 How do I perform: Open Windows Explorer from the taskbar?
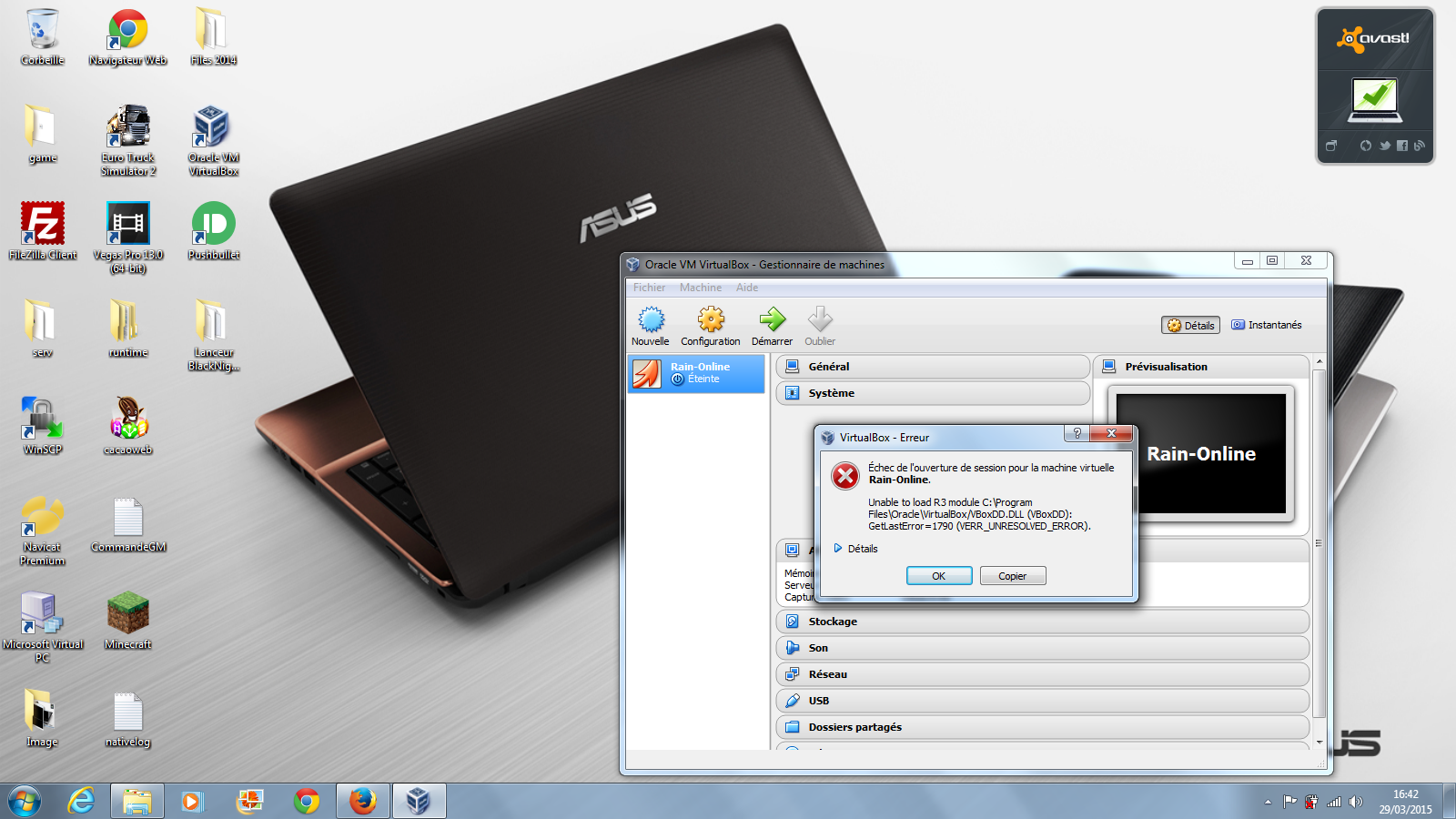click(137, 802)
